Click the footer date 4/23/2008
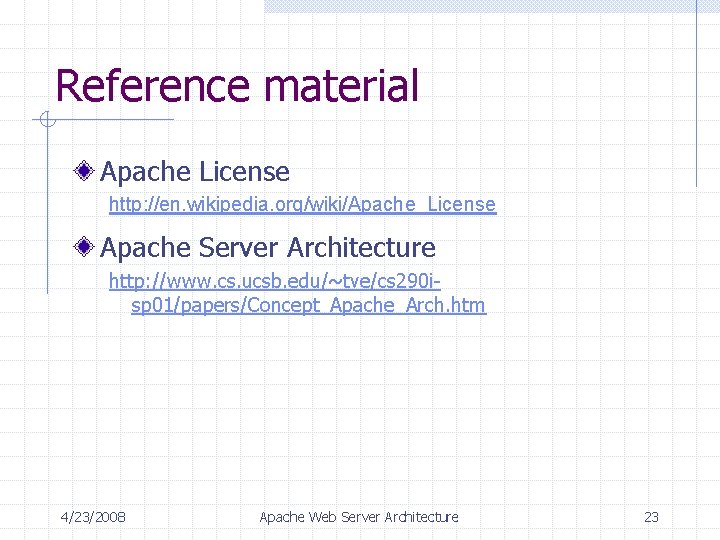Screen dimensions: 720x540 [93, 517]
